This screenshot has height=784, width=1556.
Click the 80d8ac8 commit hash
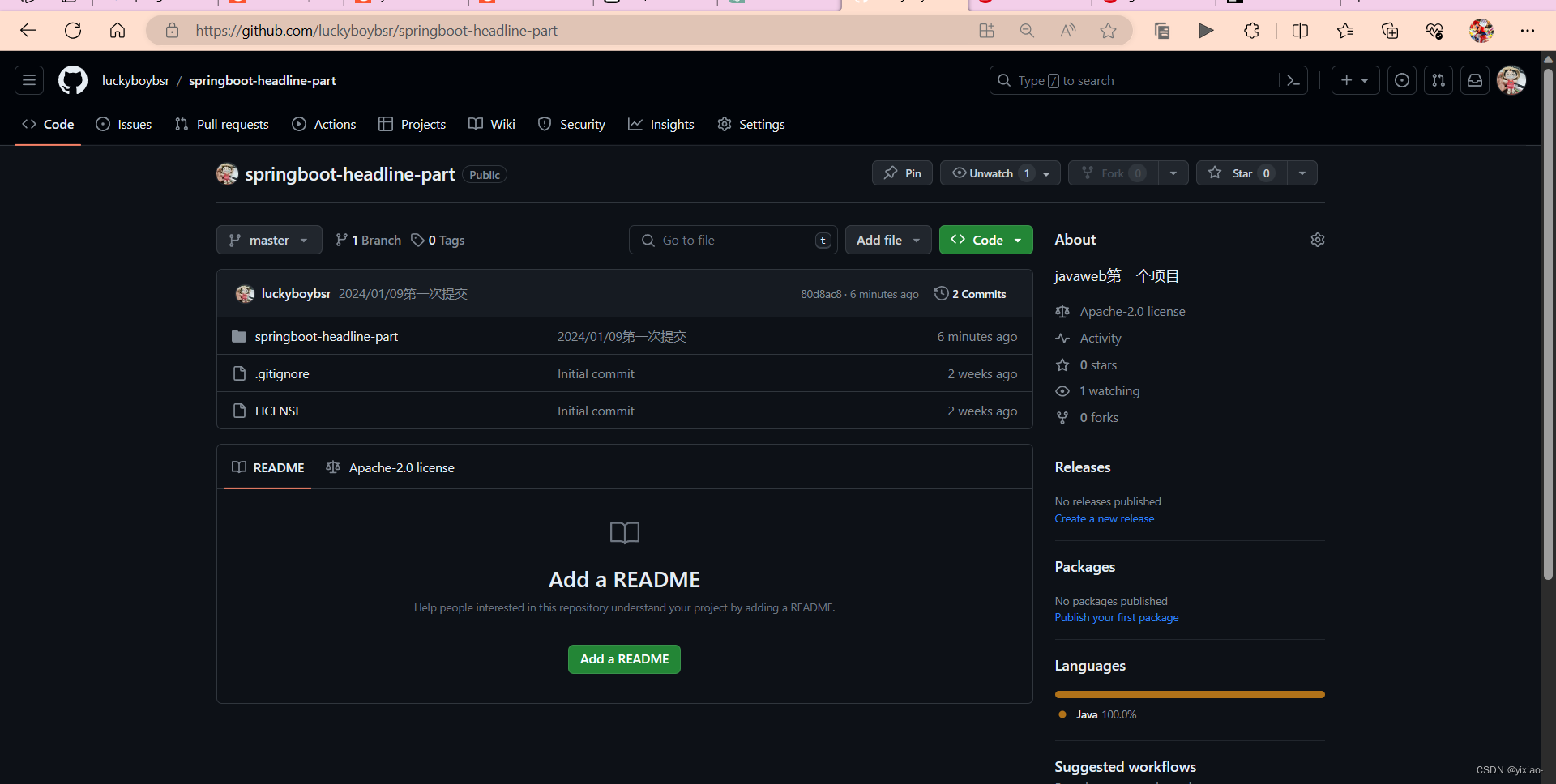tap(821, 294)
